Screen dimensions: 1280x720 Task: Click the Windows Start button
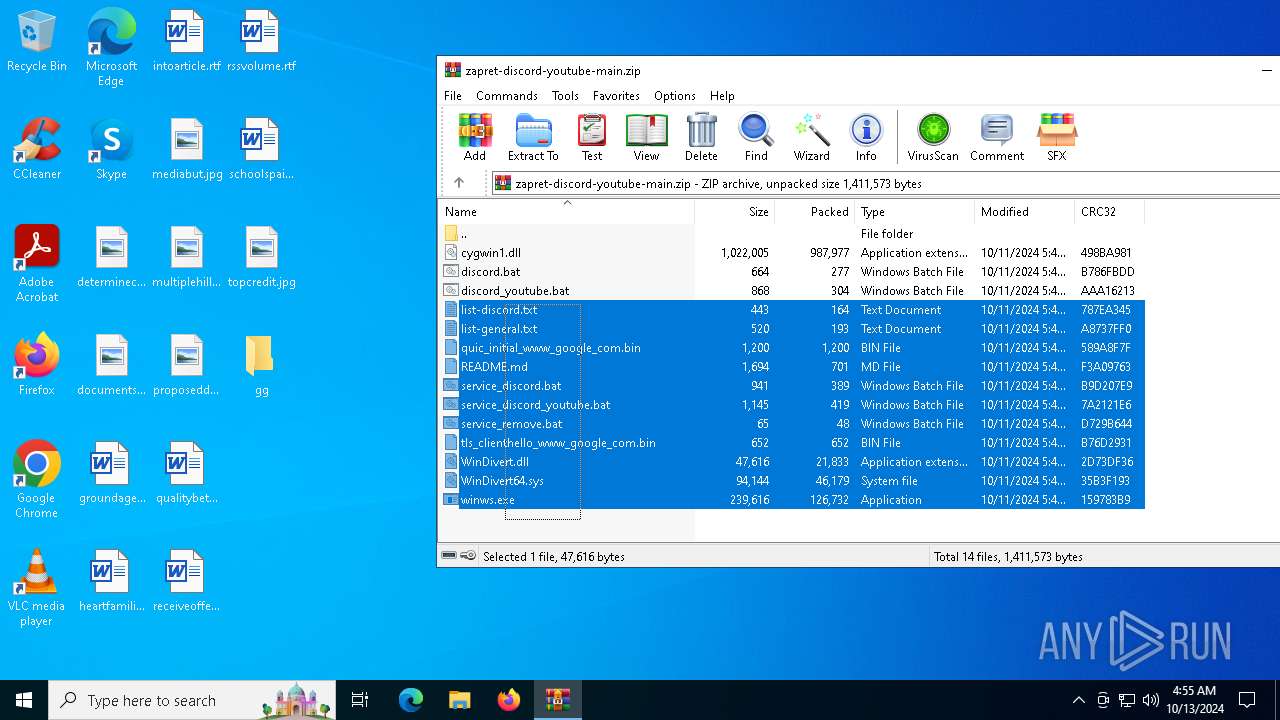[x=24, y=700]
